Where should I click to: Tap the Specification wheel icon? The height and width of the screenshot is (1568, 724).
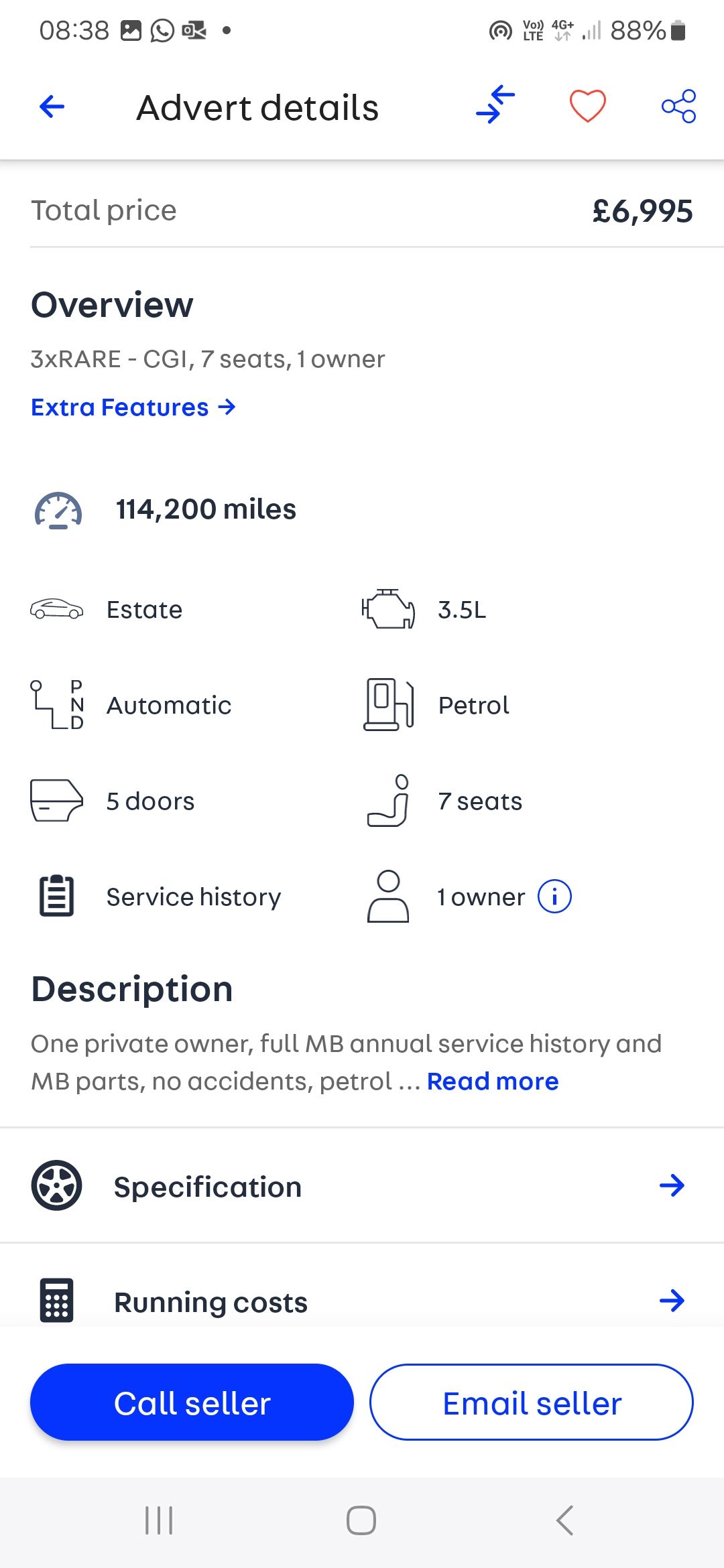pyautogui.click(x=57, y=1185)
